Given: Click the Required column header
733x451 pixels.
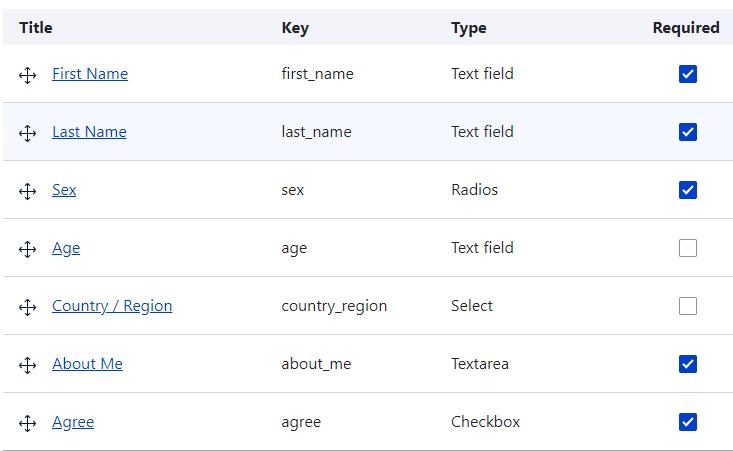Looking at the screenshot, I should 686,28.
